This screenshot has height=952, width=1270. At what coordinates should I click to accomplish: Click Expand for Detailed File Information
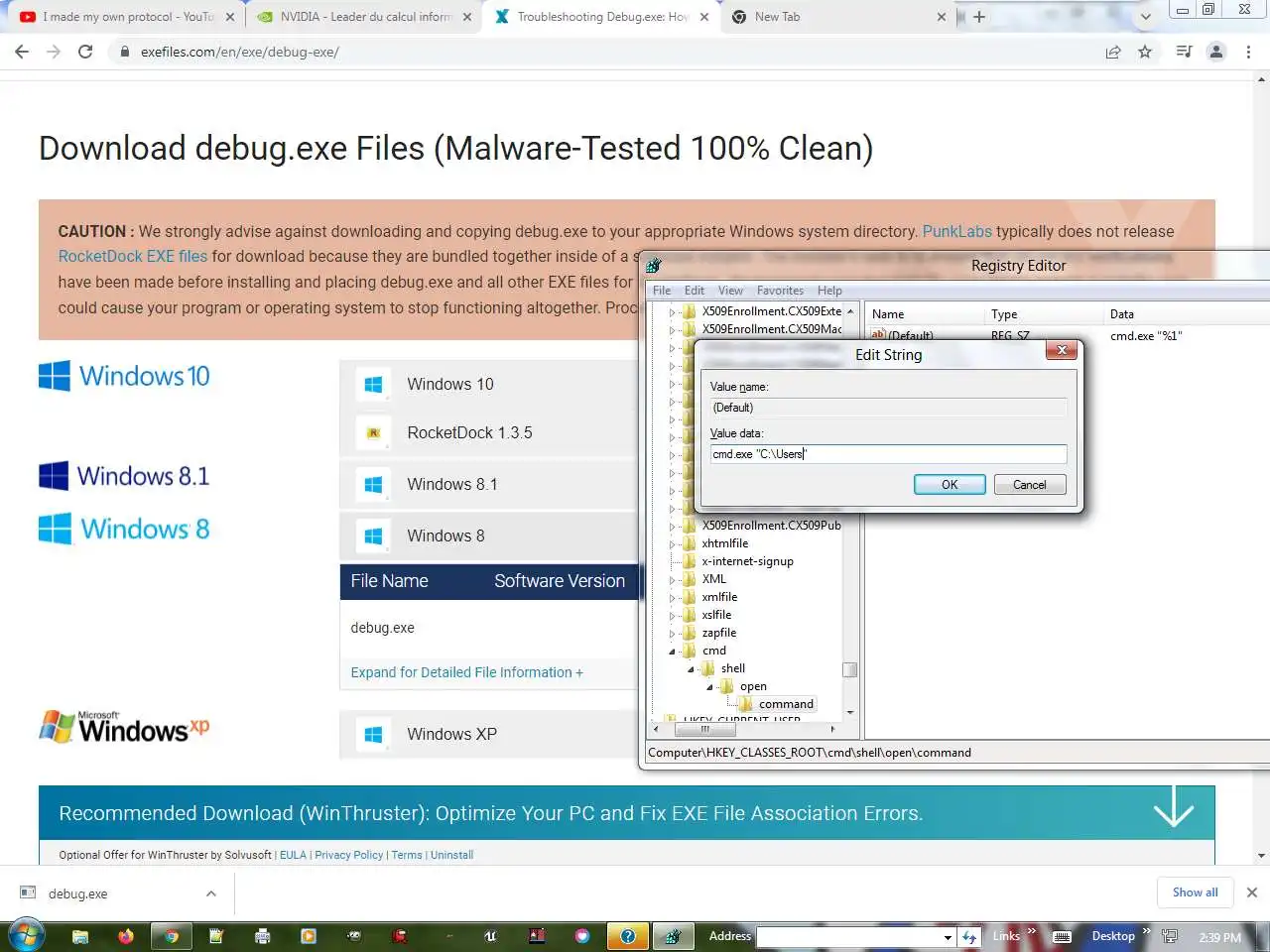[466, 672]
